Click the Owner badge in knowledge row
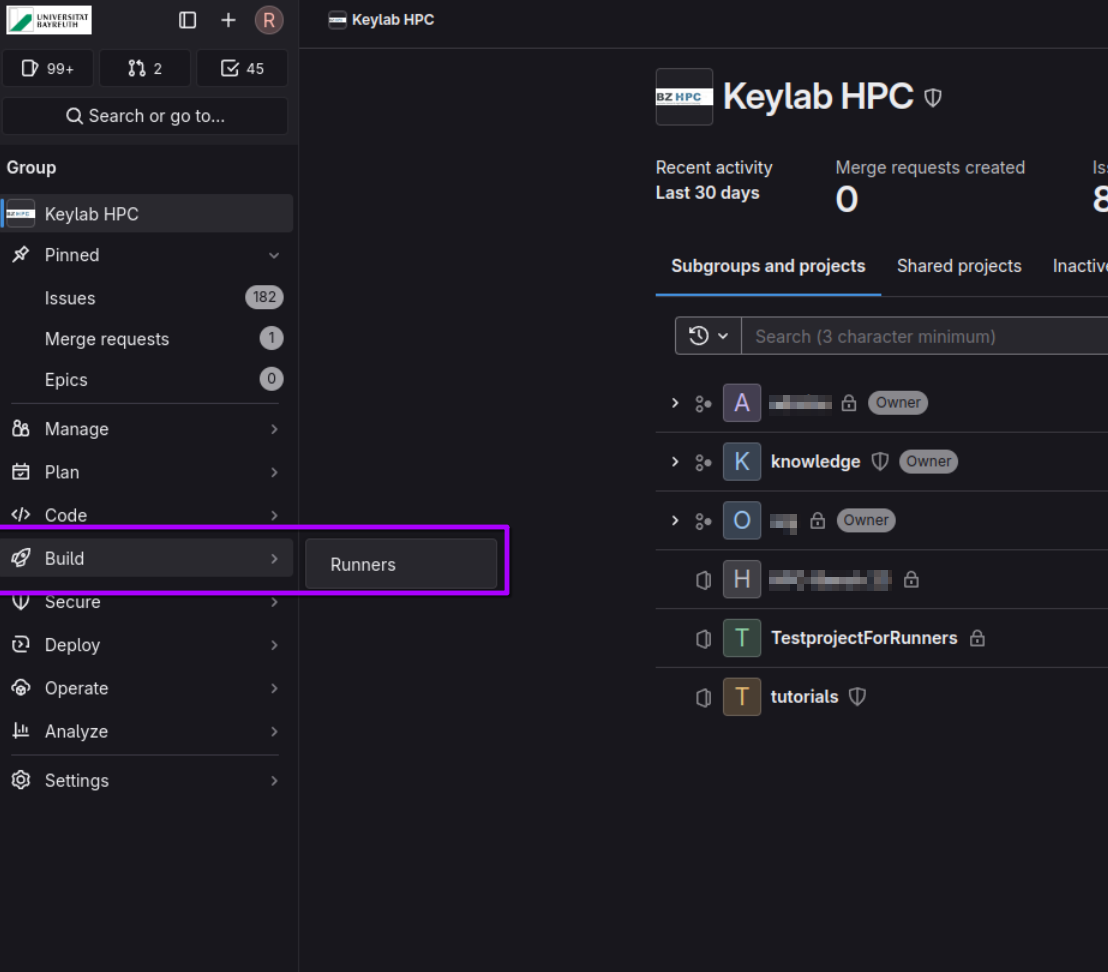Screen dimensions: 1108x972 pyautogui.click(x=929, y=461)
